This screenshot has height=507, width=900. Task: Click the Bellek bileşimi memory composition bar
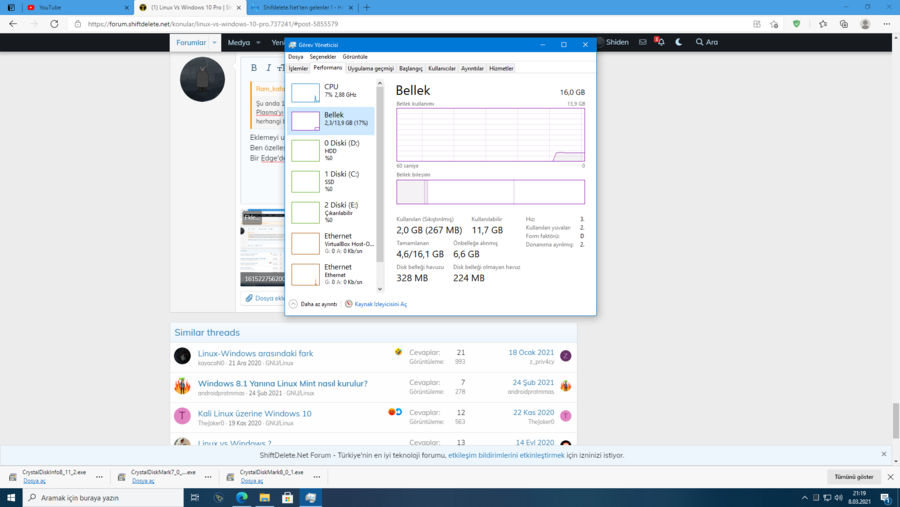point(491,192)
